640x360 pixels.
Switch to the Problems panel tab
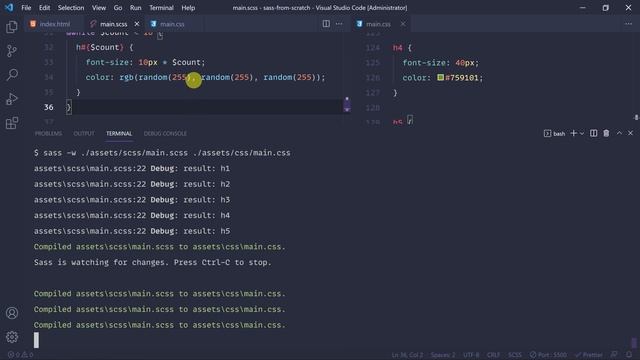pos(48,133)
